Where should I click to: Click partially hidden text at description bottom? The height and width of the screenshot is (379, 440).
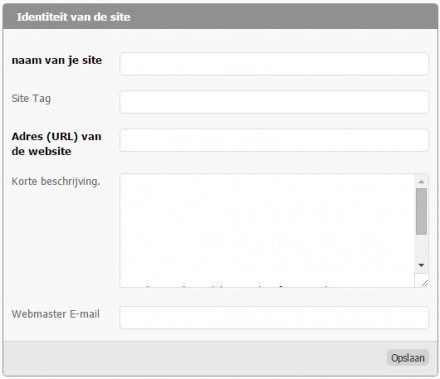[x=233, y=286]
